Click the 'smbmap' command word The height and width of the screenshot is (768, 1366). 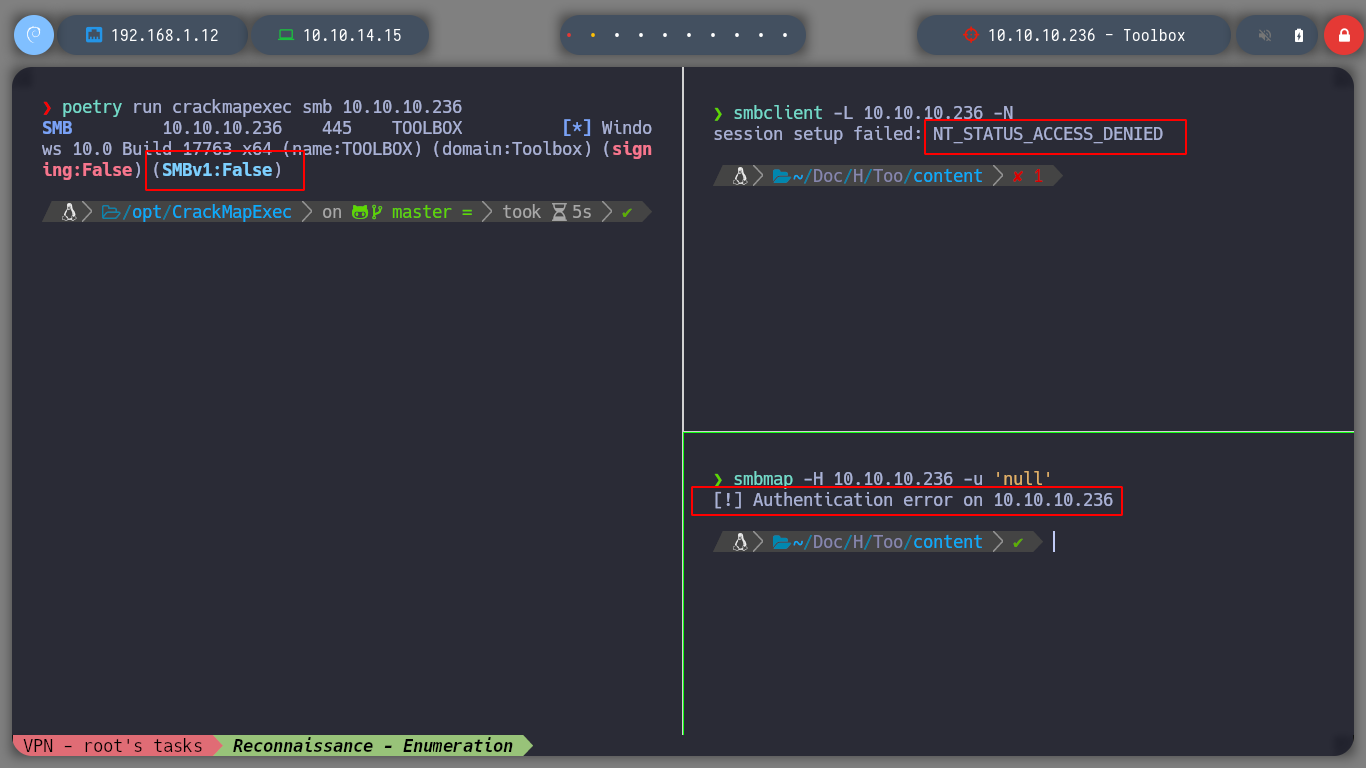point(763,479)
